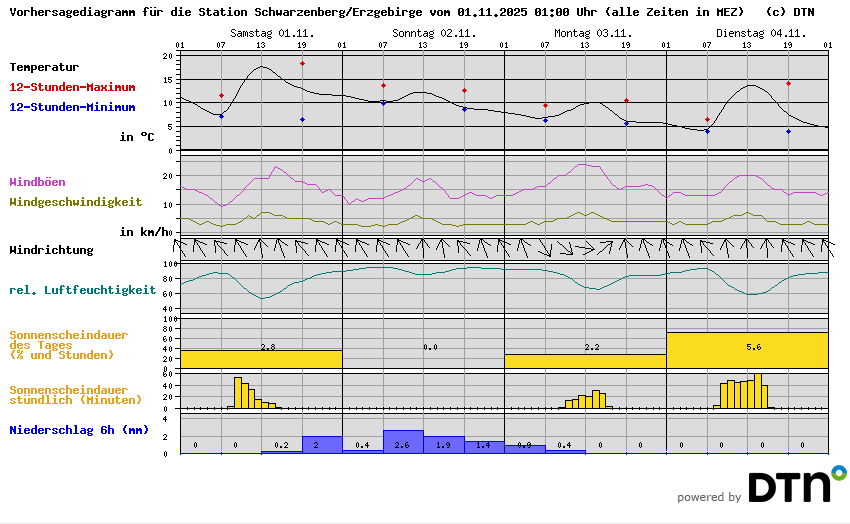Click the Temperatur label
This screenshot has height=524, width=850.
click(x=44, y=67)
